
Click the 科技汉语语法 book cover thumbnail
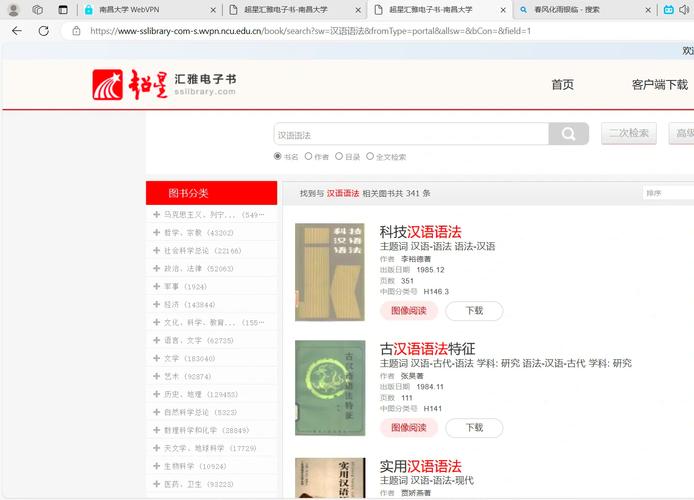click(330, 272)
